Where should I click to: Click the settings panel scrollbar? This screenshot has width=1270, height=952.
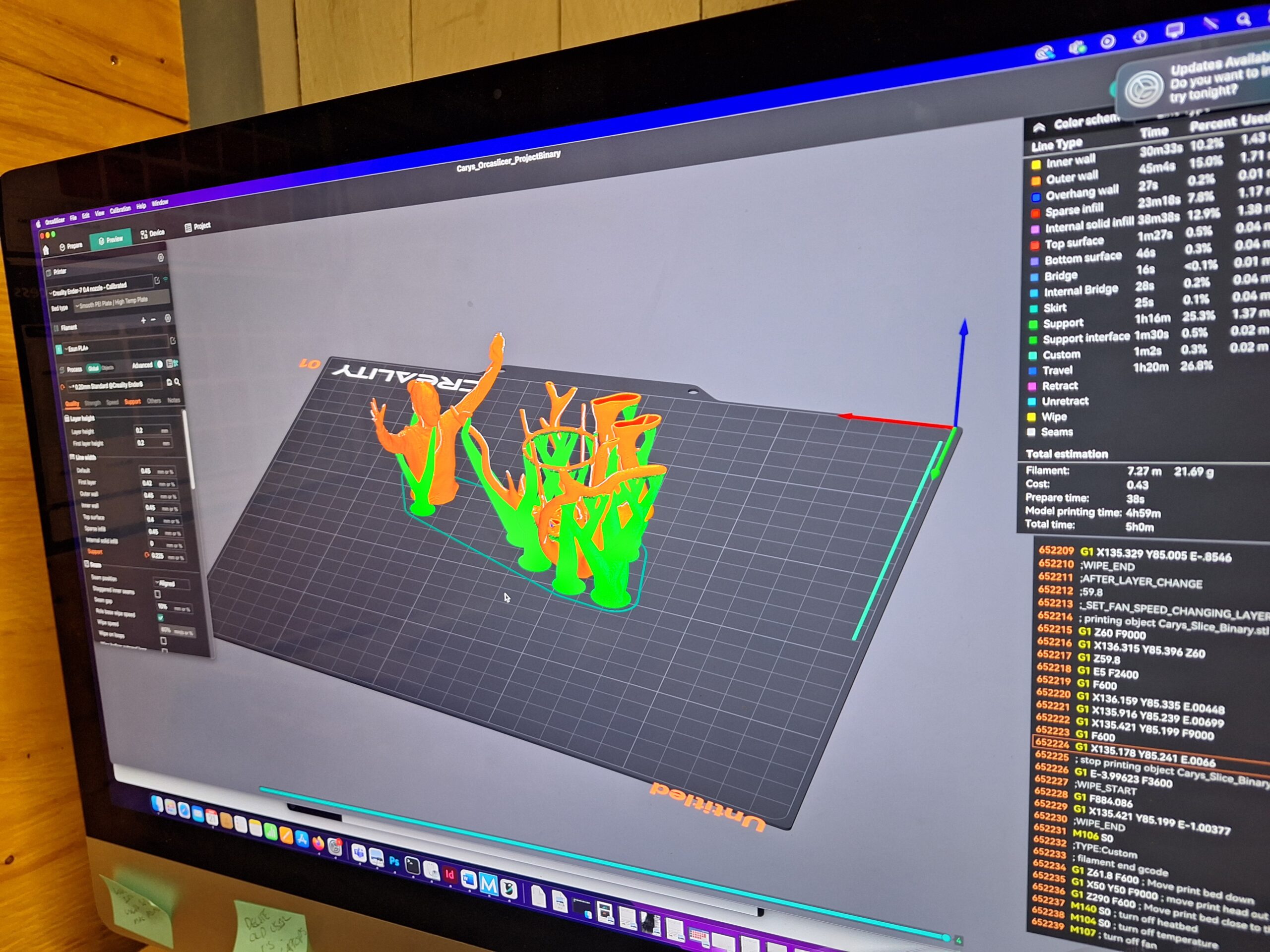tap(188, 450)
